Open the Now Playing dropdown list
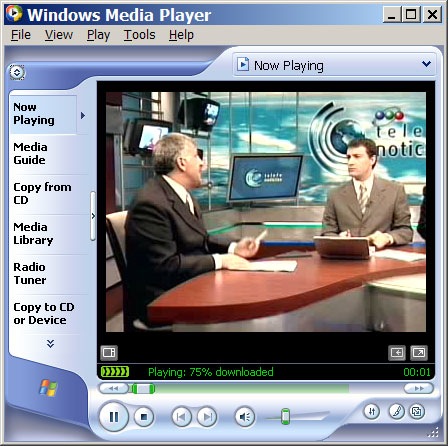The height and width of the screenshot is (446, 448). (x=334, y=65)
